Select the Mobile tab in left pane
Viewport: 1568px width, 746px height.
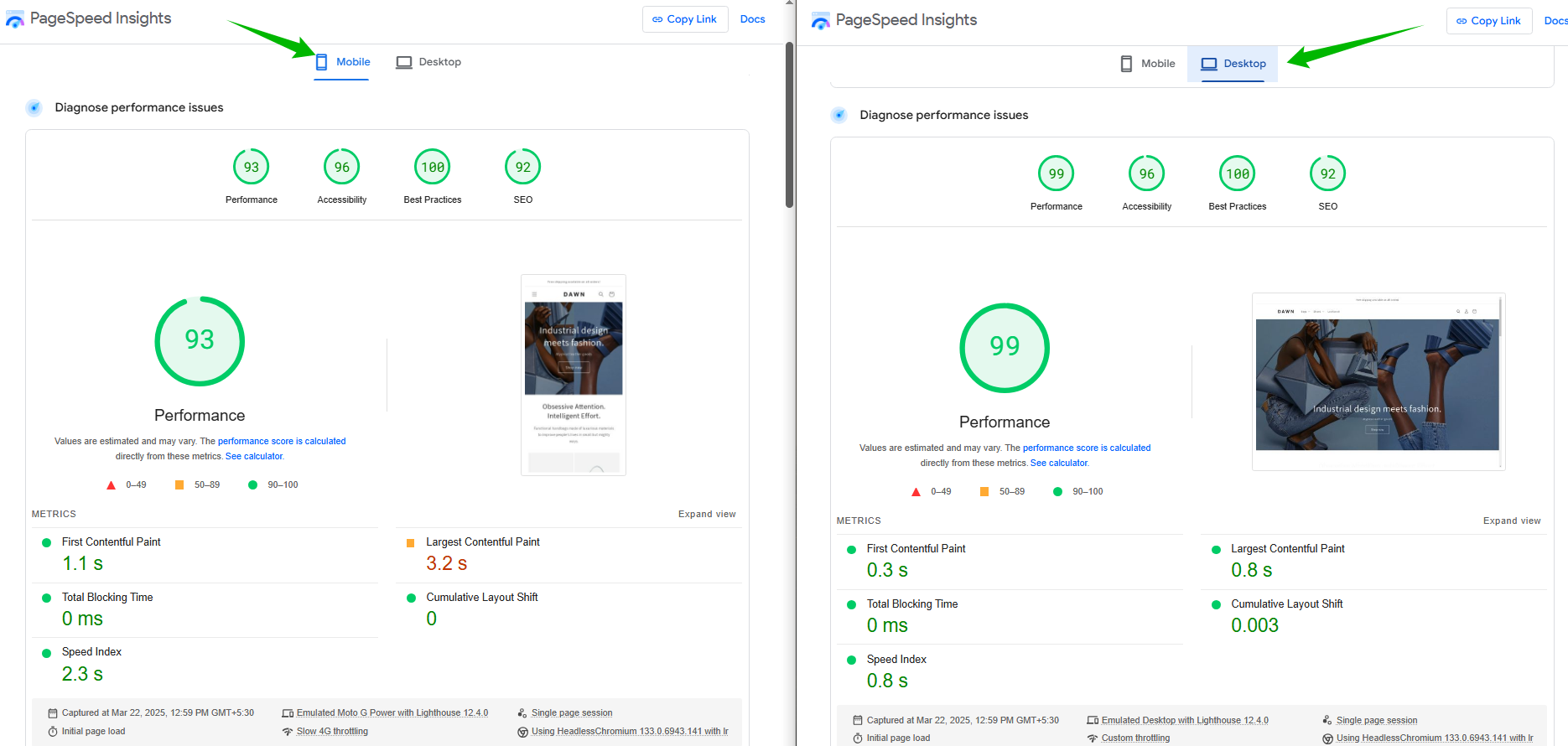(342, 62)
